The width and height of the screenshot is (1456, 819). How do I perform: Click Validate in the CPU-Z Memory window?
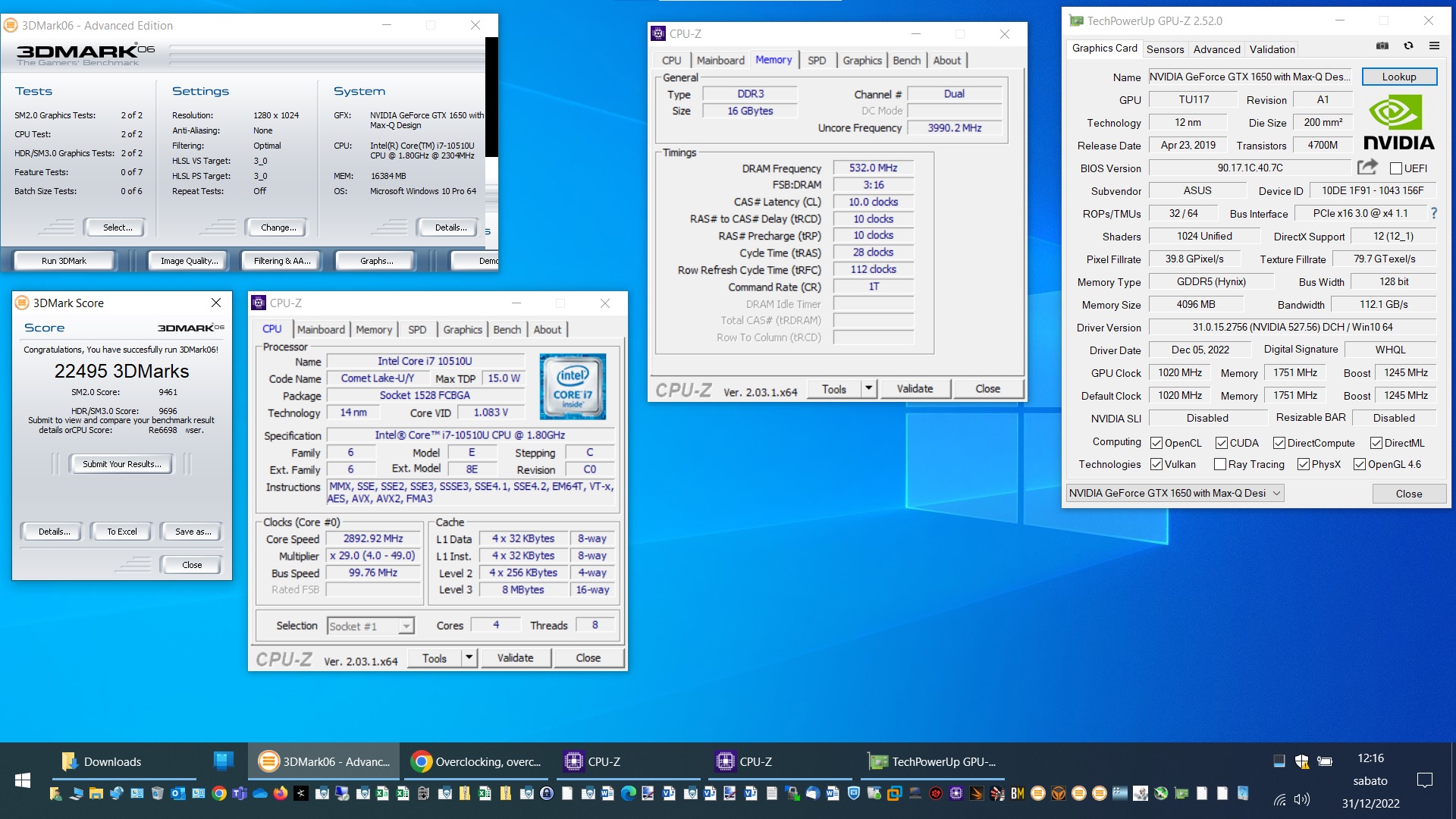[915, 388]
